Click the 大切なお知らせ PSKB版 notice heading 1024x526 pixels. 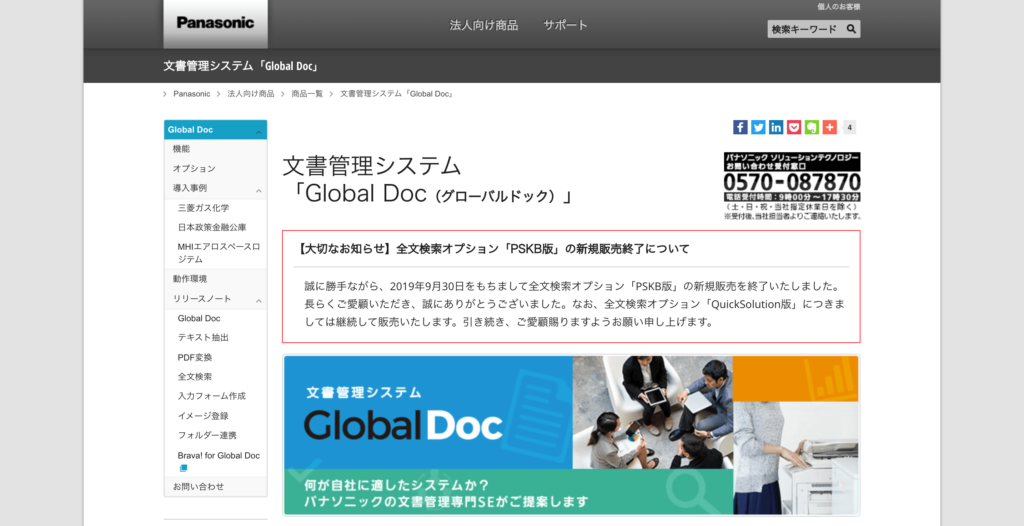(x=493, y=249)
